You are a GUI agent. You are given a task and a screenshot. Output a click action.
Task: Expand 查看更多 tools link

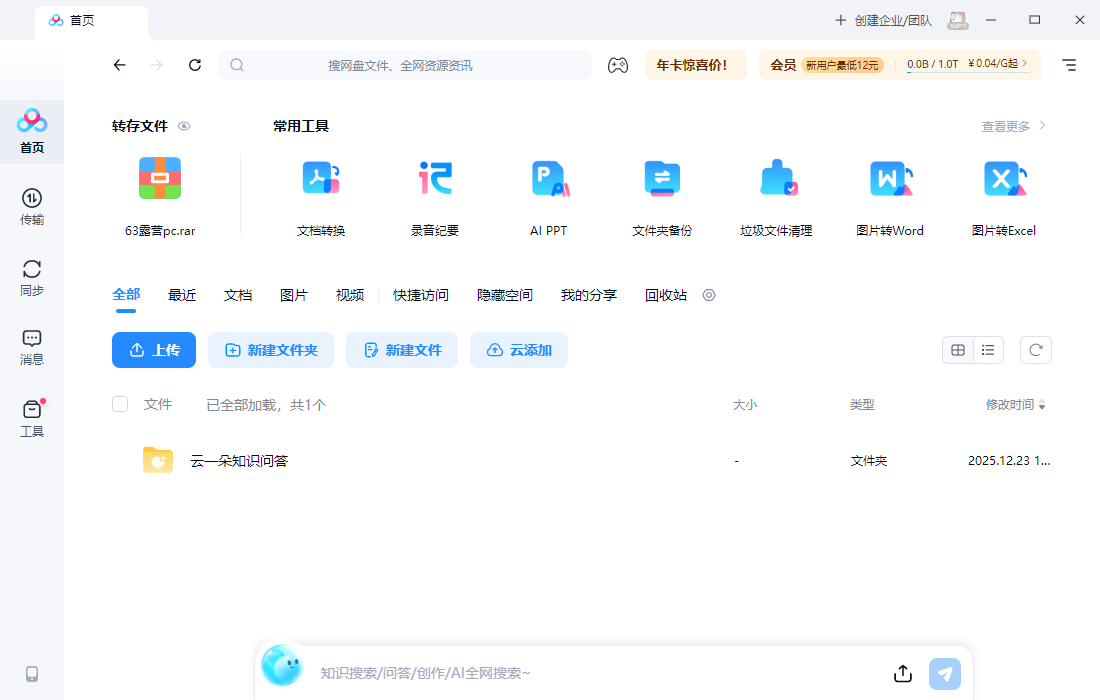(x=1013, y=126)
